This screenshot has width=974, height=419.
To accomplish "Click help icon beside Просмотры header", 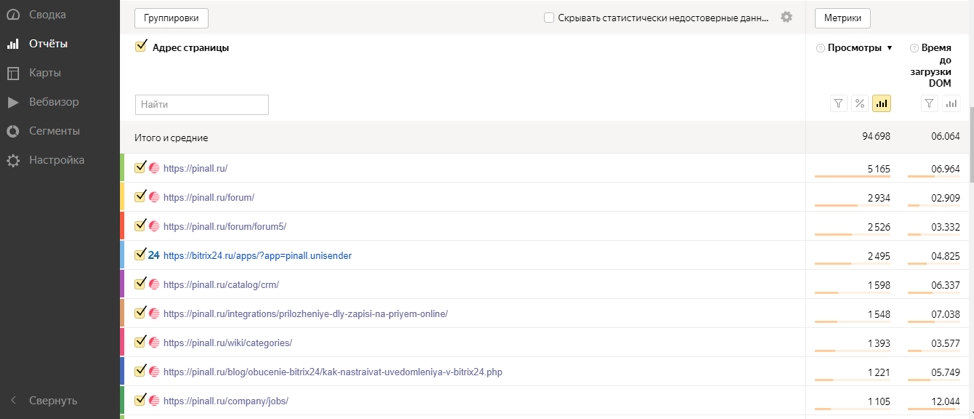I will point(820,48).
